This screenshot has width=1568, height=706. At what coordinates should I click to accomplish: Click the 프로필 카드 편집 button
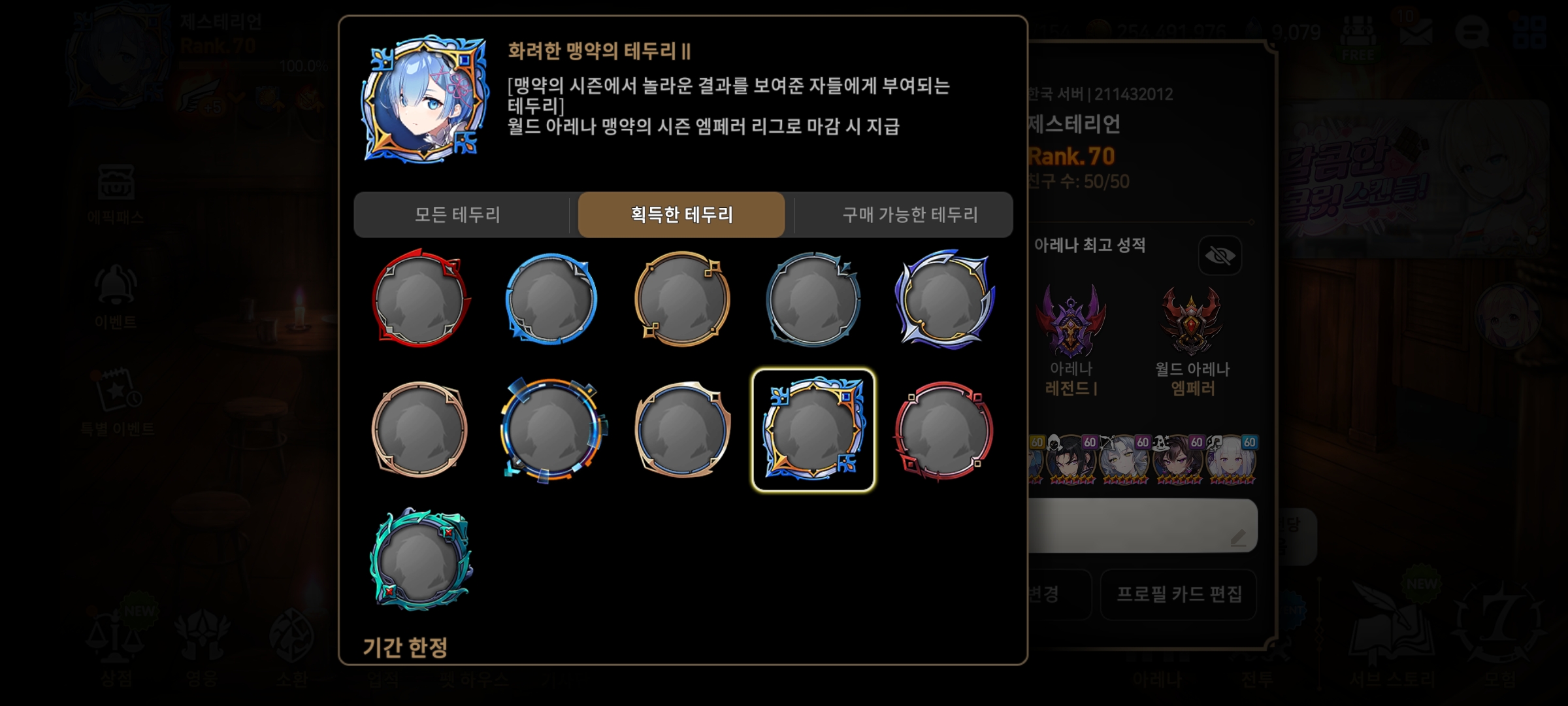1179,594
